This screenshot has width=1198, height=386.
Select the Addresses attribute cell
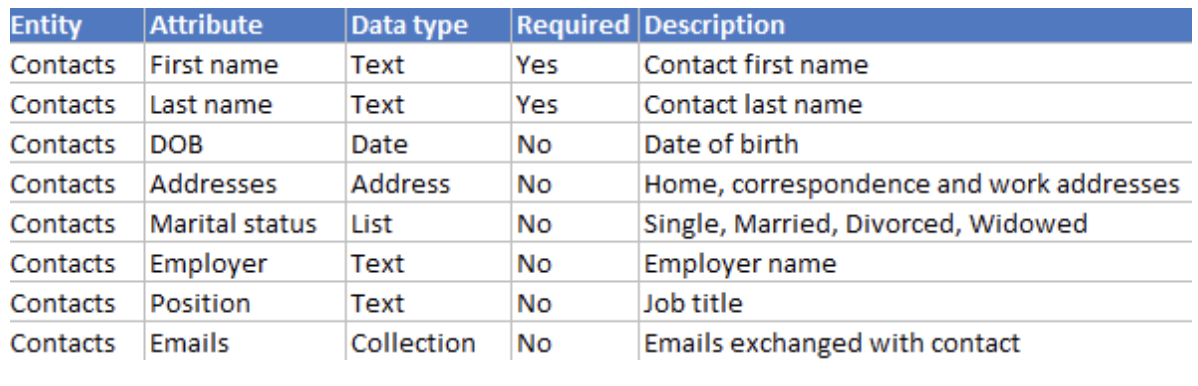pyautogui.click(x=245, y=184)
